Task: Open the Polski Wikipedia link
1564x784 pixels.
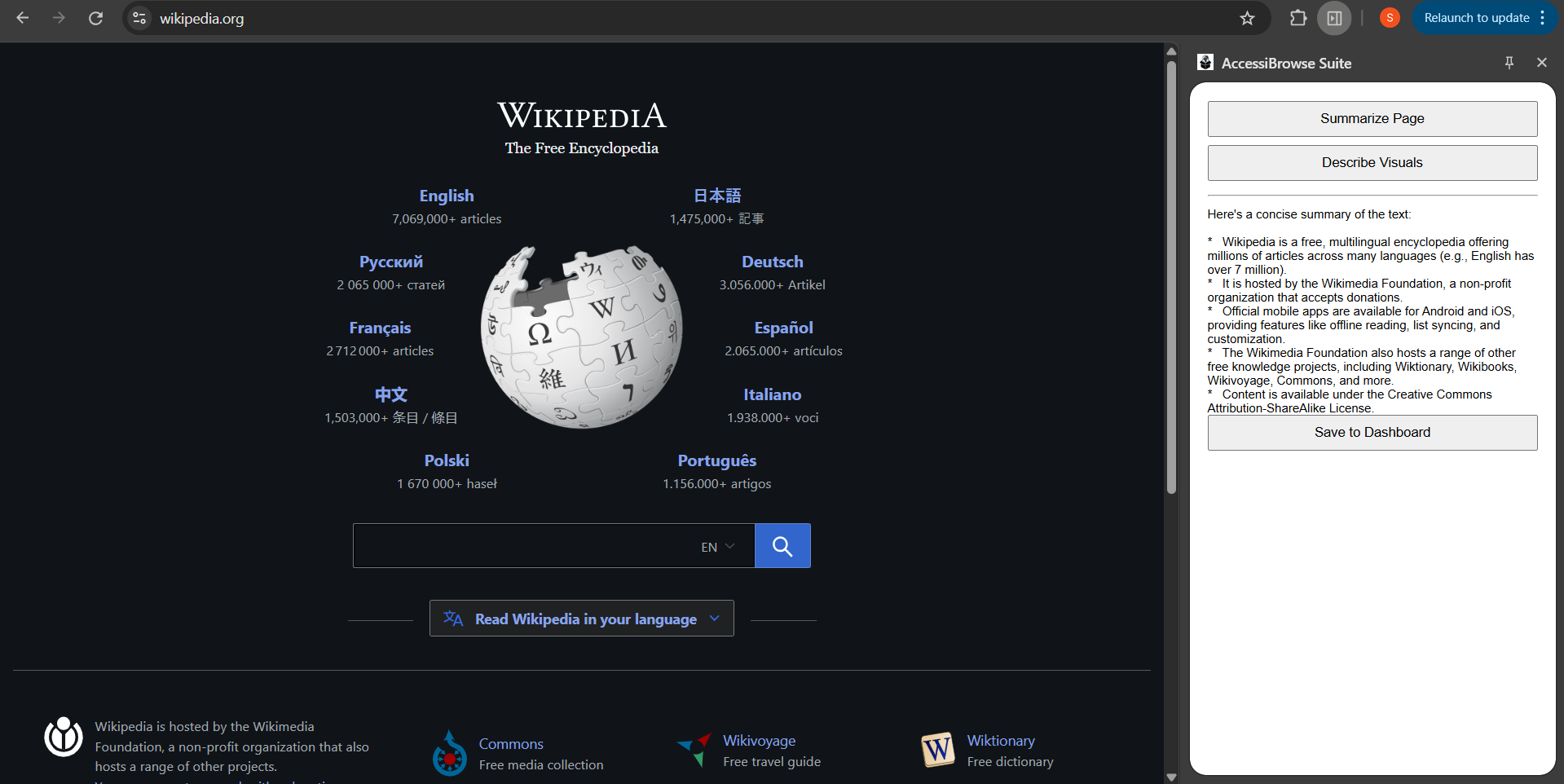Action: [447, 460]
